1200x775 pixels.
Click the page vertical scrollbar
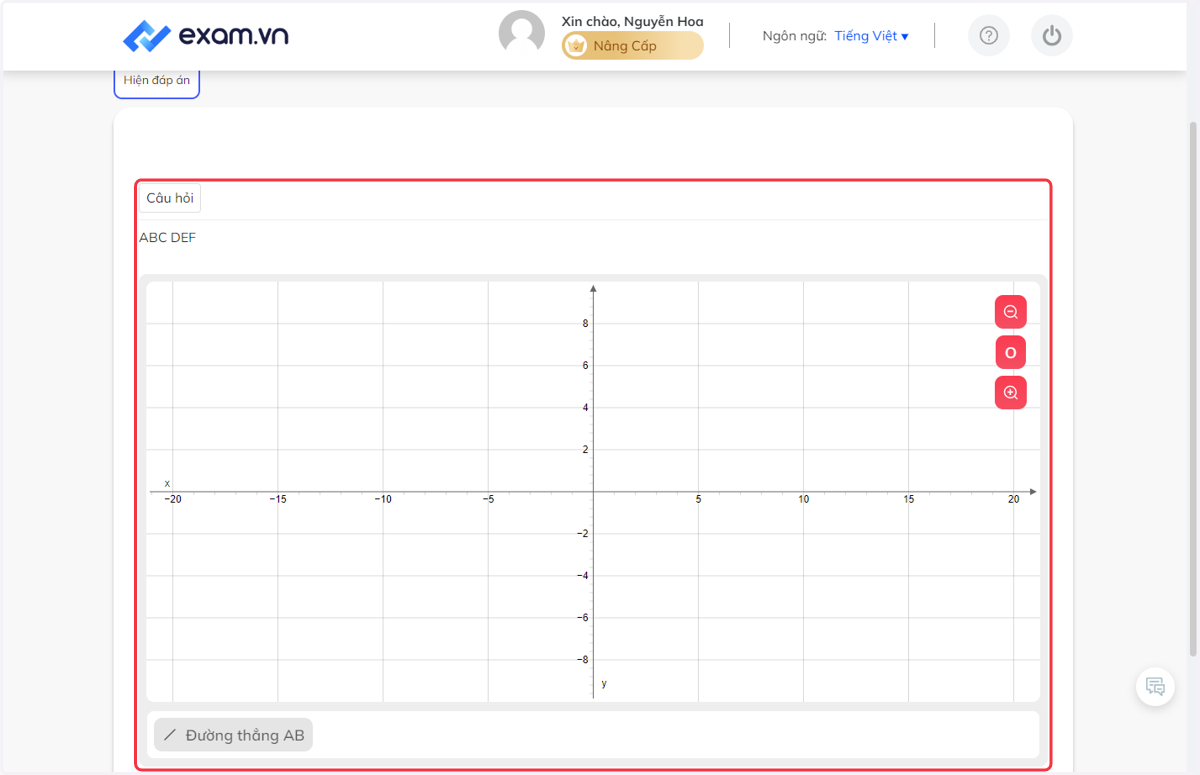coord(1194,390)
